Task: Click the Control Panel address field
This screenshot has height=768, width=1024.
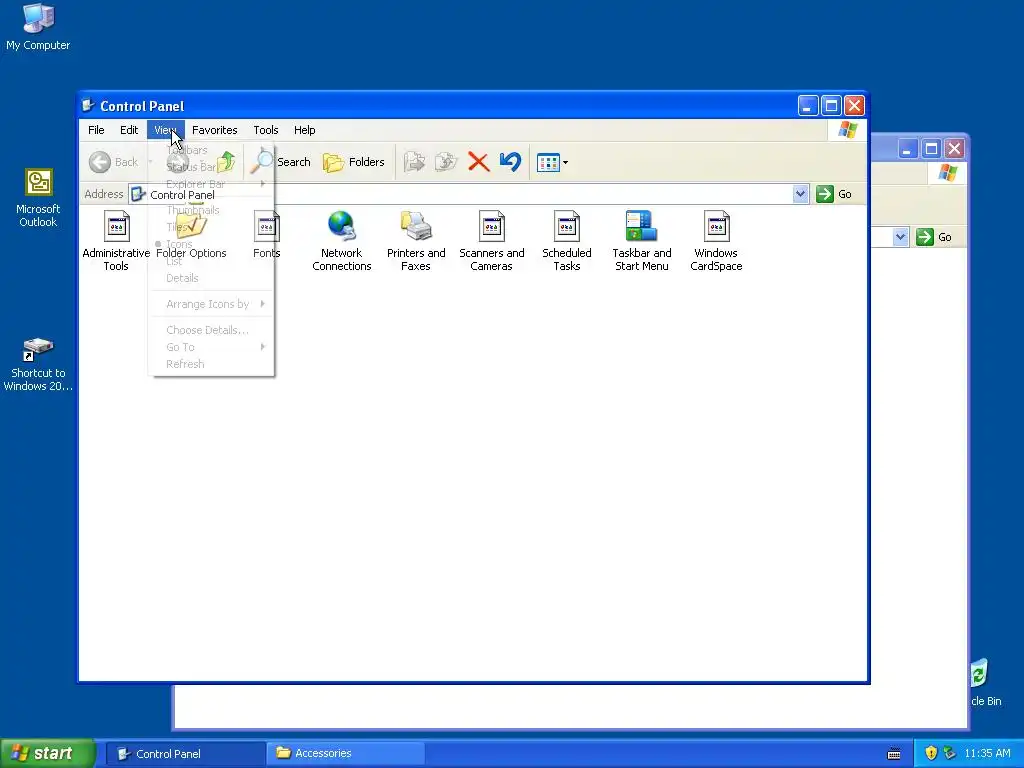Action: tap(468, 194)
